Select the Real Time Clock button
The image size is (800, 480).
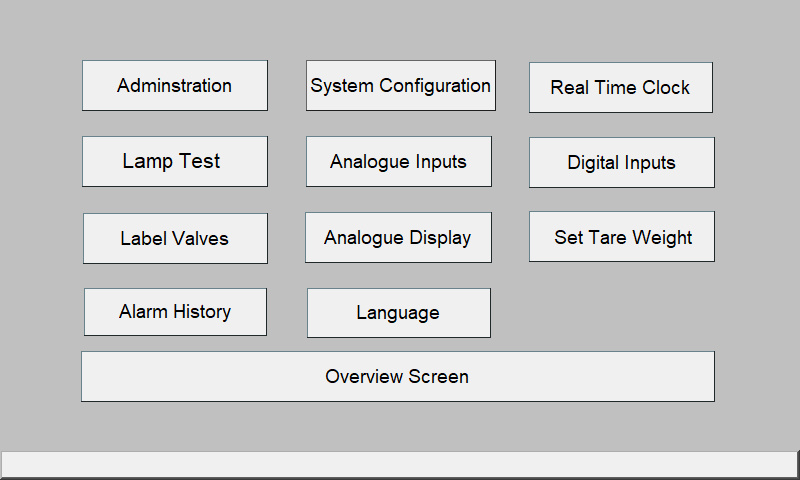pos(621,88)
